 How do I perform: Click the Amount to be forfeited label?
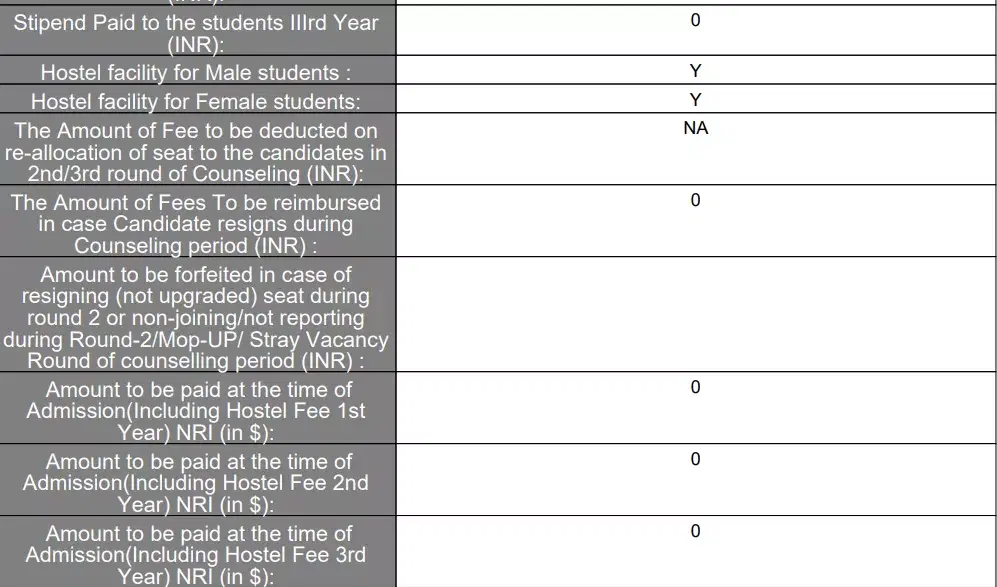[x=196, y=317]
